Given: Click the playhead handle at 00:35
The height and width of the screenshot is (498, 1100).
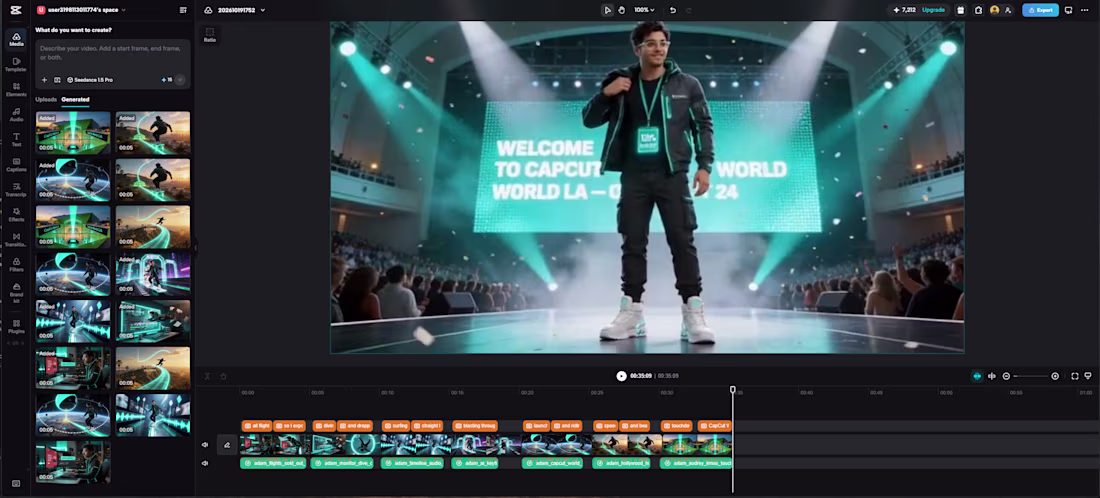Looking at the screenshot, I should [732, 389].
